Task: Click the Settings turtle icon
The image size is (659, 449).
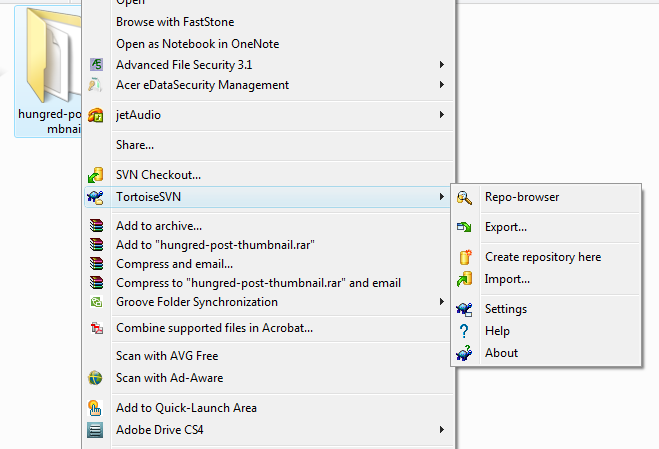Action: pos(464,309)
